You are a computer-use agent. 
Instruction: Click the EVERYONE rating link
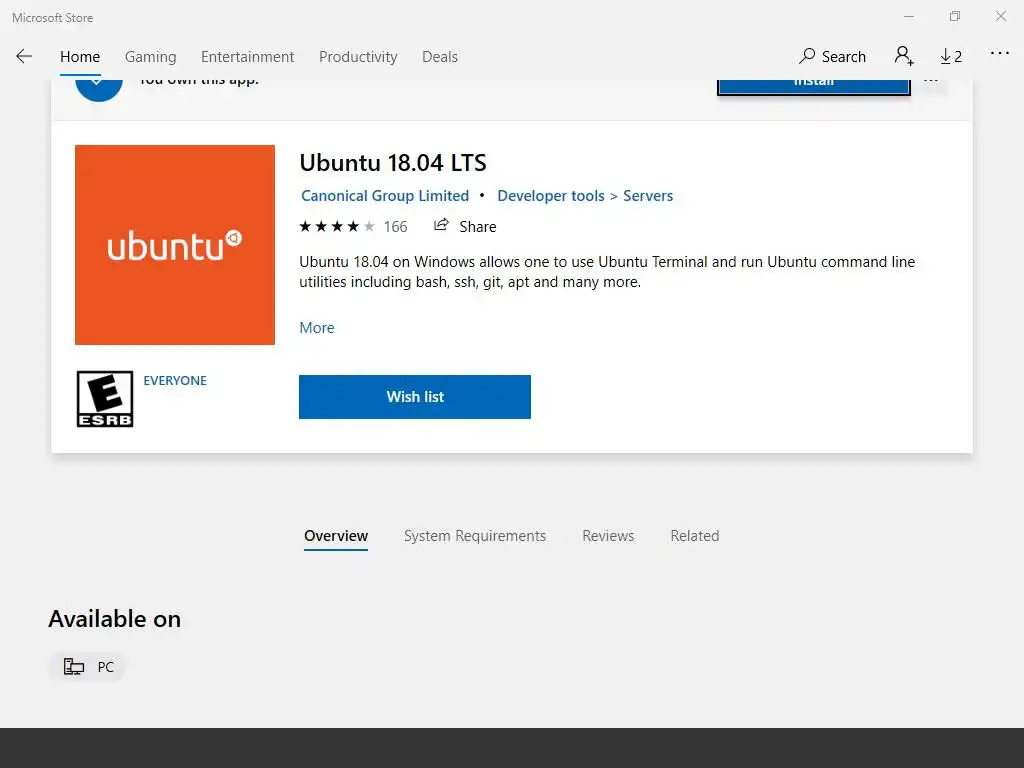[175, 381]
